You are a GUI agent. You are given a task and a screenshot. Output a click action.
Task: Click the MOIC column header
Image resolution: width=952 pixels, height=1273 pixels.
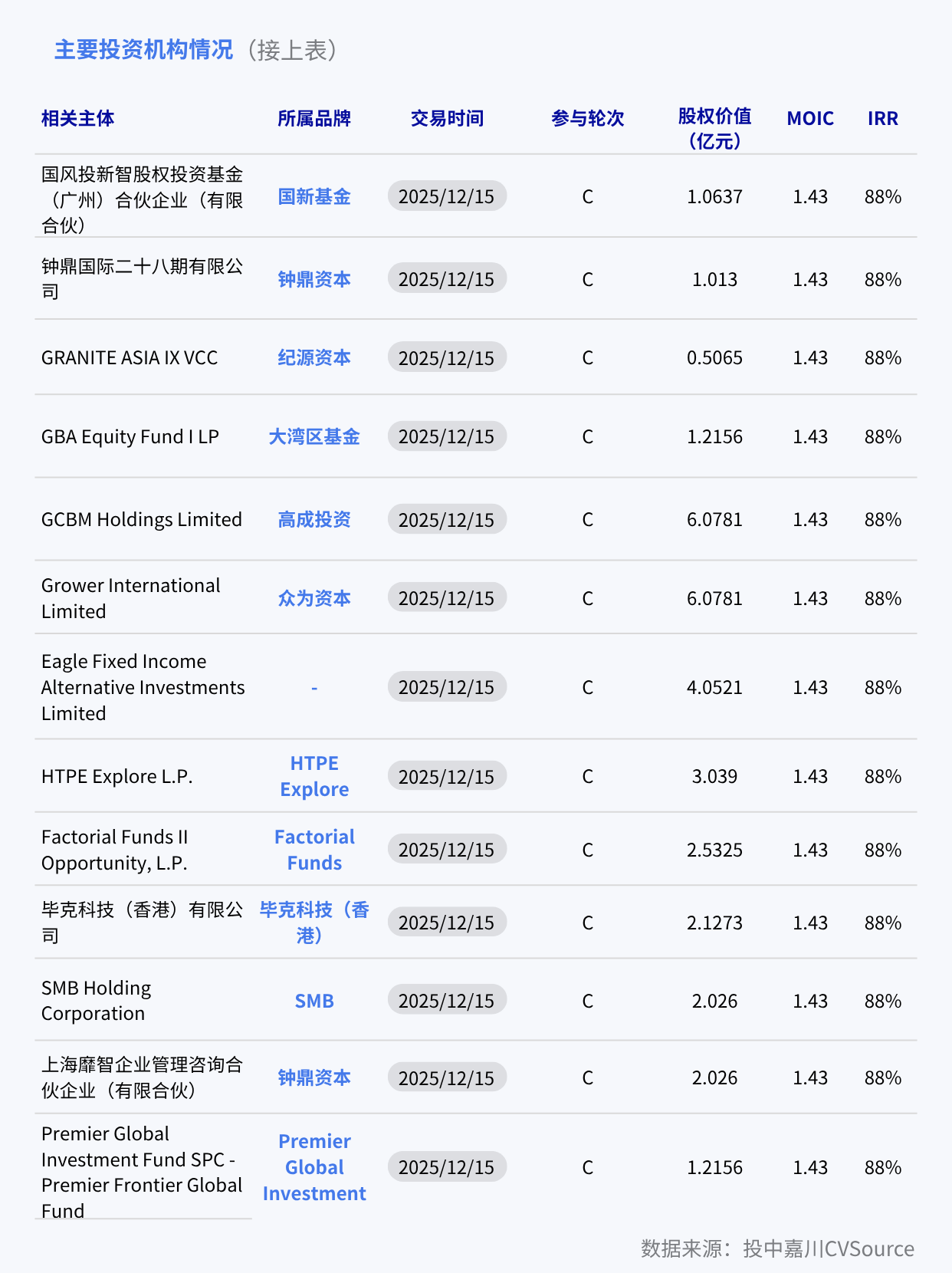[x=810, y=119]
